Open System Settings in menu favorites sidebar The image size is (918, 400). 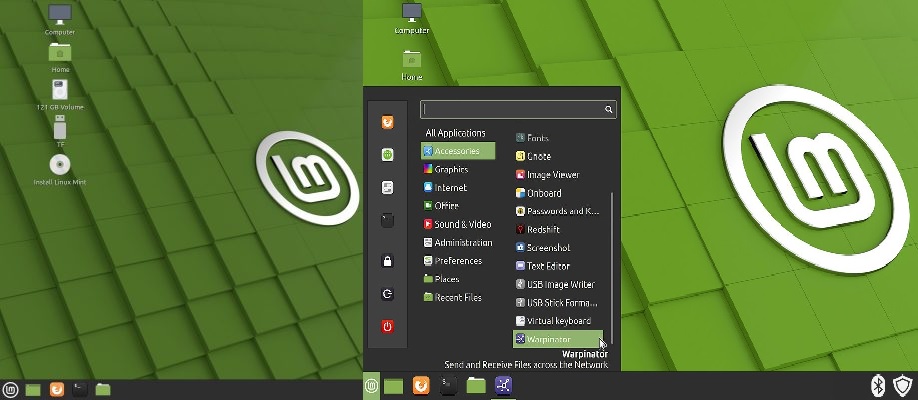click(387, 187)
